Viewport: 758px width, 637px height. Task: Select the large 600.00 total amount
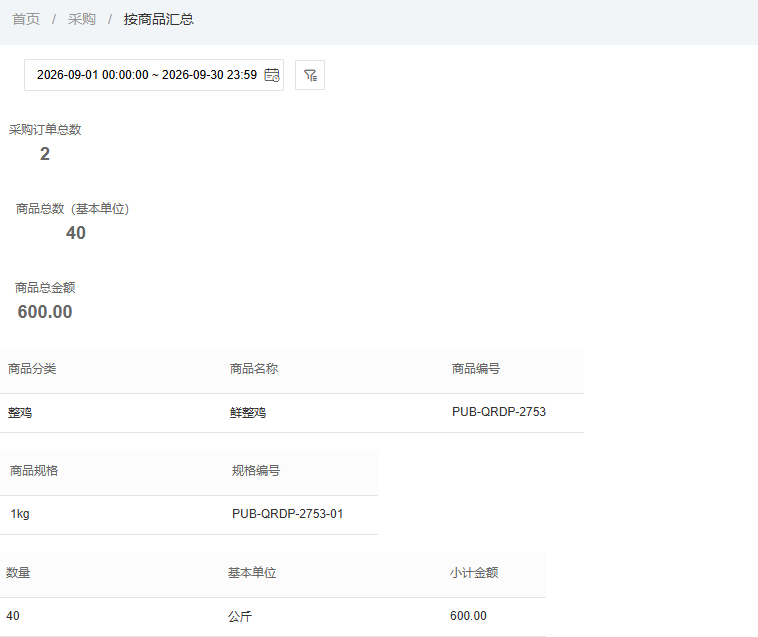(45, 312)
